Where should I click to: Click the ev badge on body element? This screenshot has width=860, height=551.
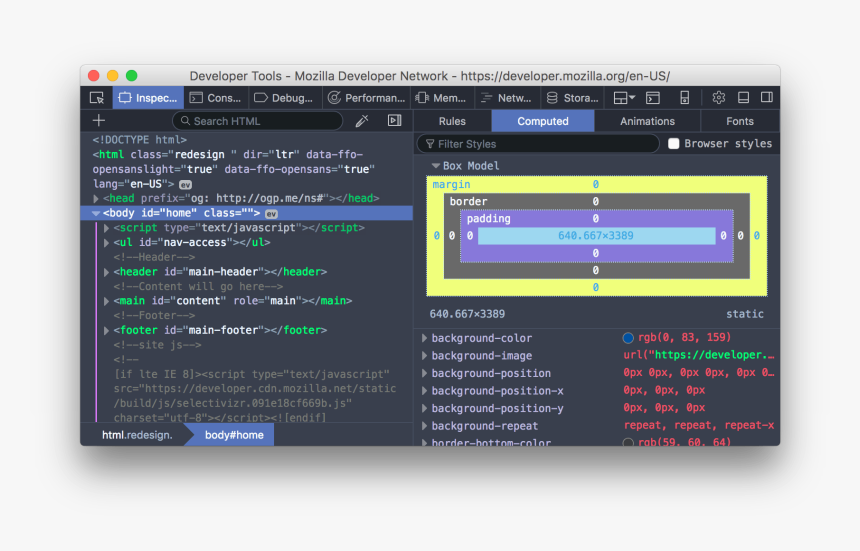(x=271, y=214)
